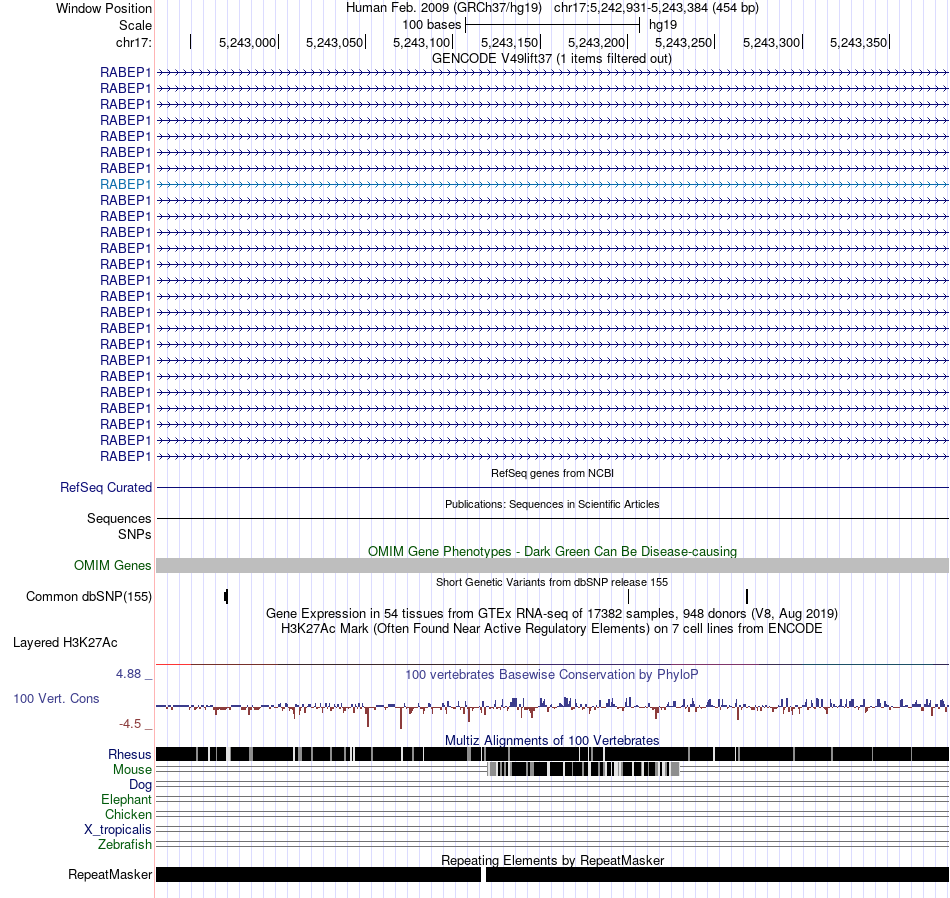Click the SNPs track label
Image resolution: width=950 pixels, height=898 pixels.
pos(135,534)
